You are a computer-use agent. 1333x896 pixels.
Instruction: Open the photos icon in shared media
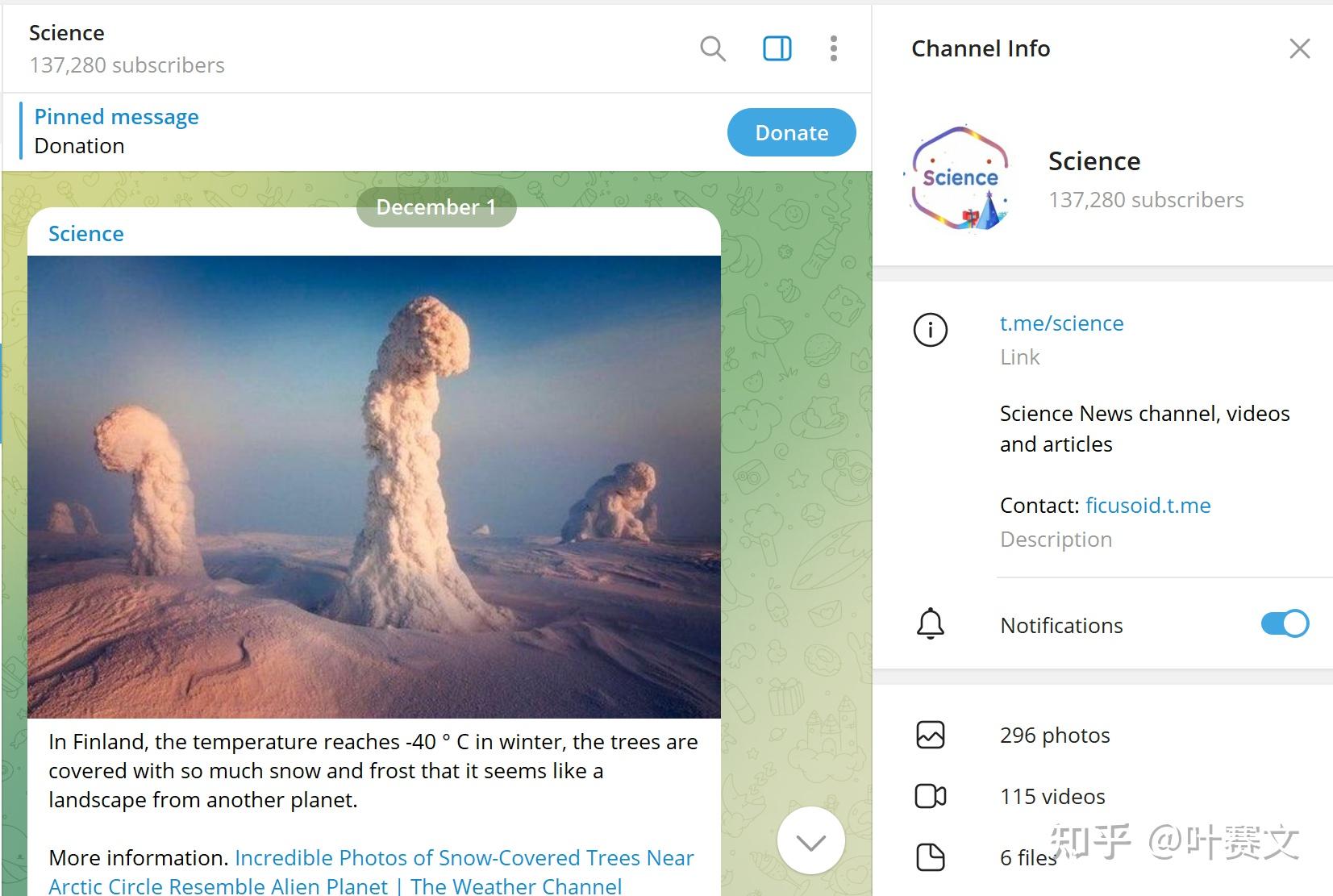pos(931,735)
